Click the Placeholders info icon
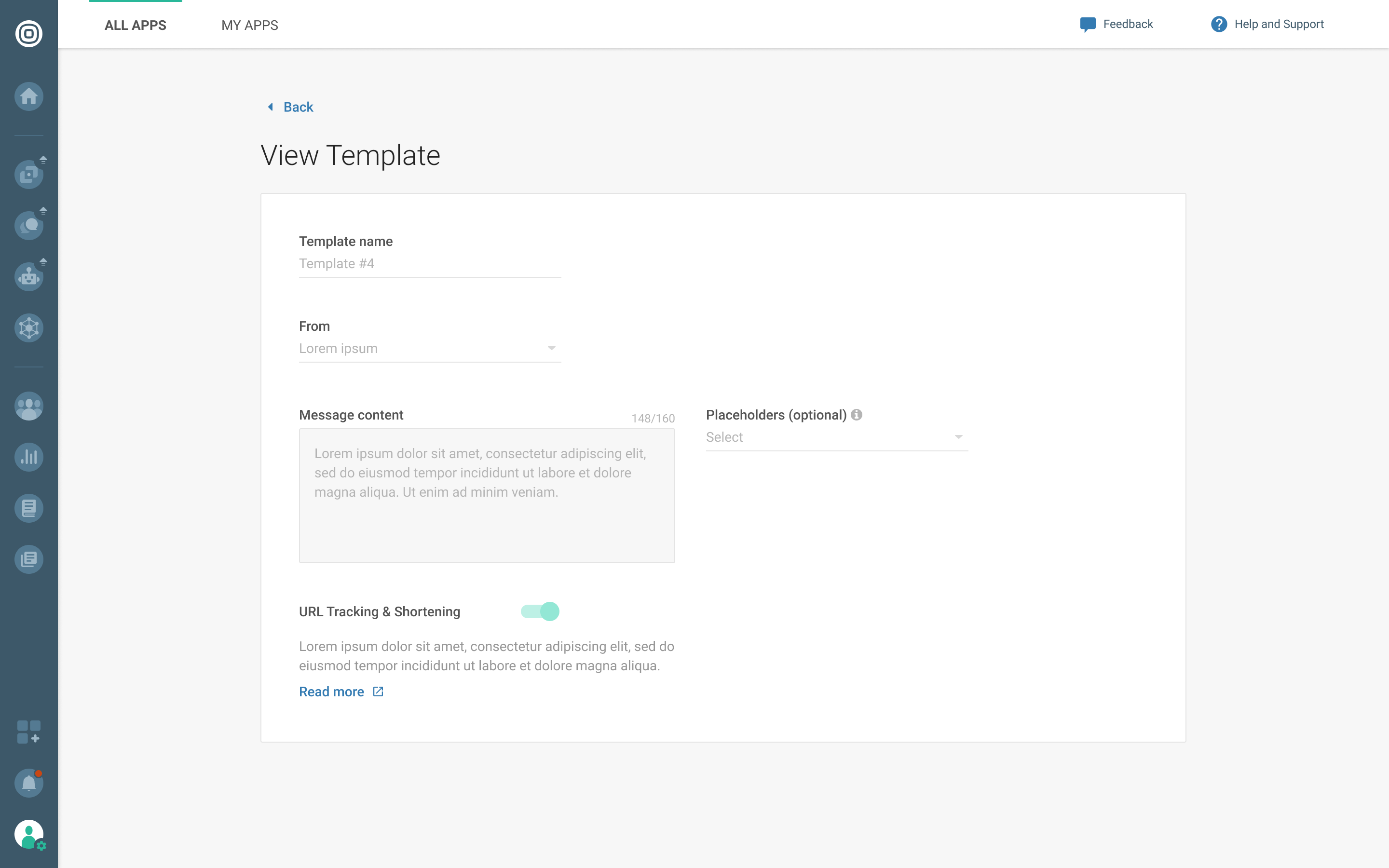 point(857,415)
